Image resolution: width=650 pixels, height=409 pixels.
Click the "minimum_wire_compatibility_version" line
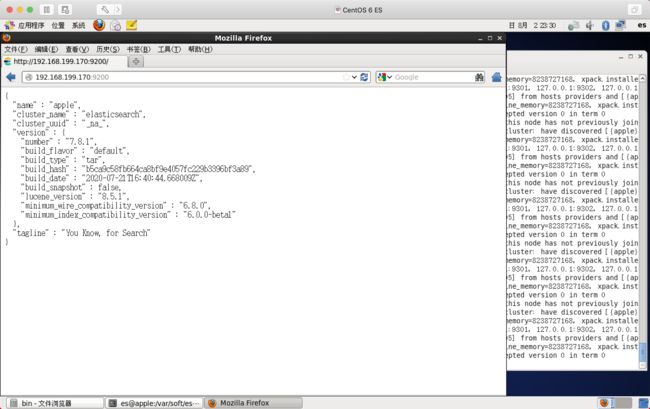pos(116,206)
